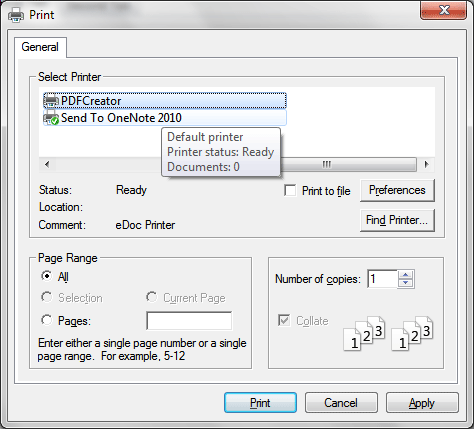This screenshot has height=429, width=474.
Task: Open printer Preferences
Action: point(397,190)
